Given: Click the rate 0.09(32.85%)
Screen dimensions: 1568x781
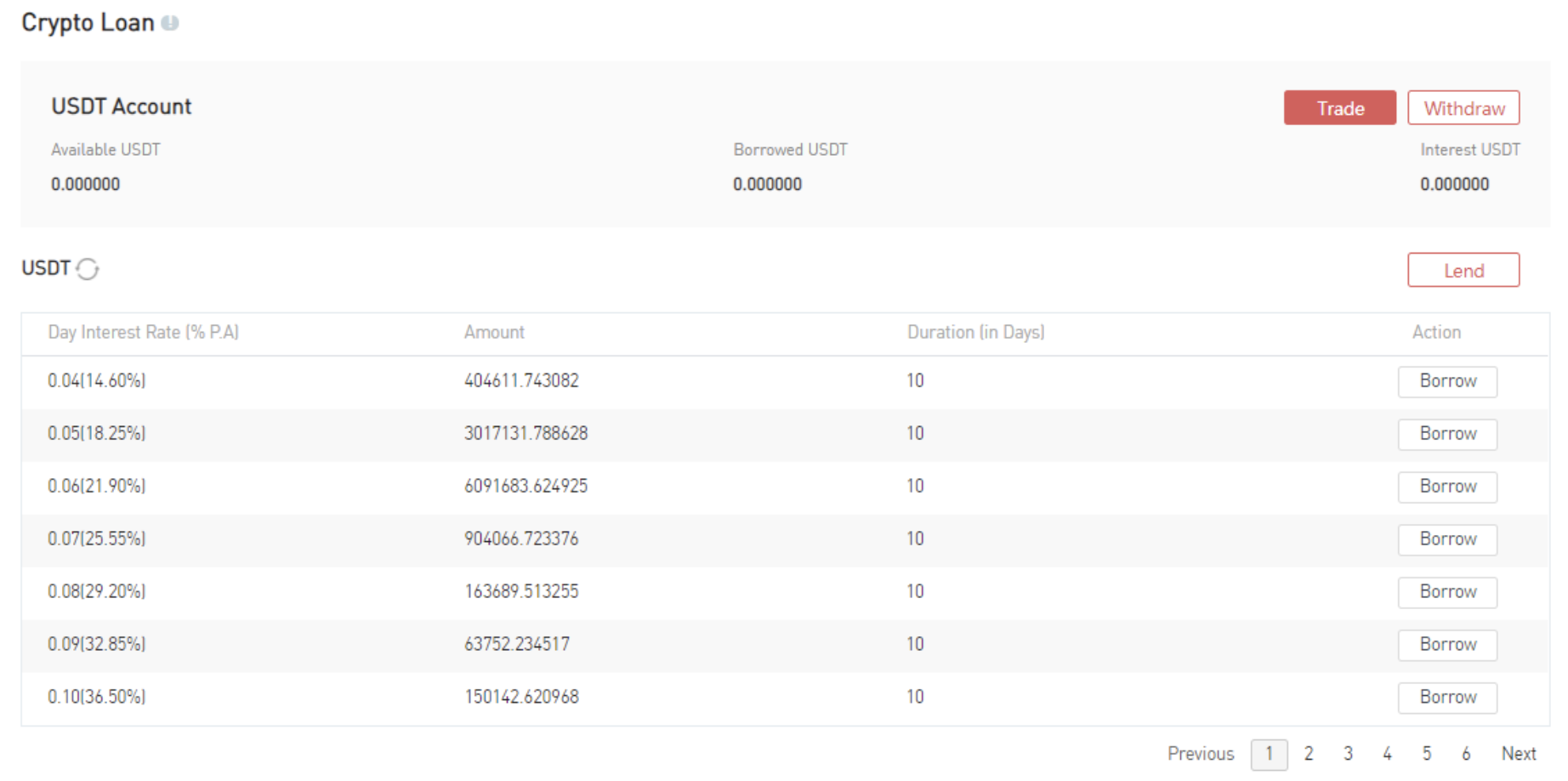Looking at the screenshot, I should pos(97,645).
